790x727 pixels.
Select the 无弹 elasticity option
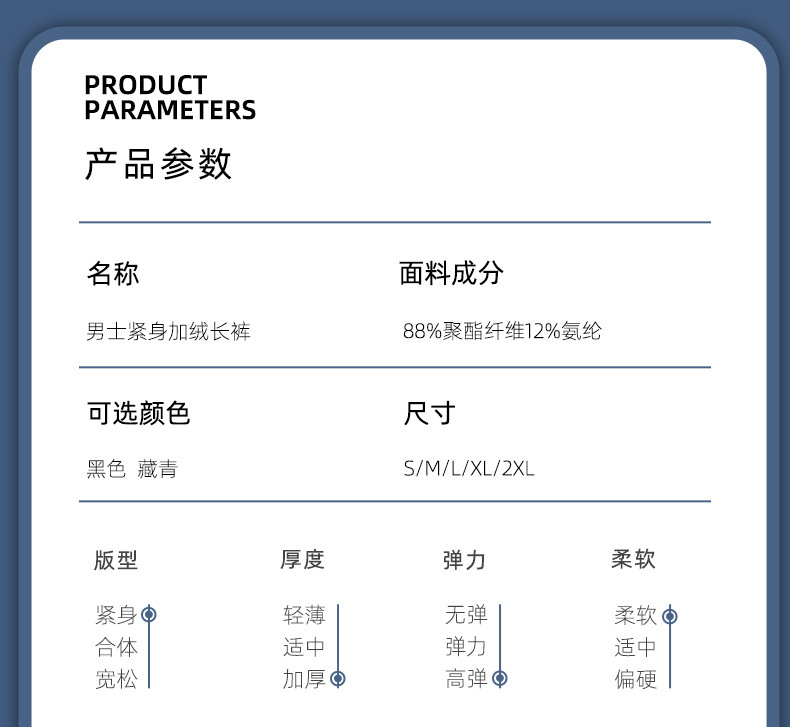(x=466, y=615)
